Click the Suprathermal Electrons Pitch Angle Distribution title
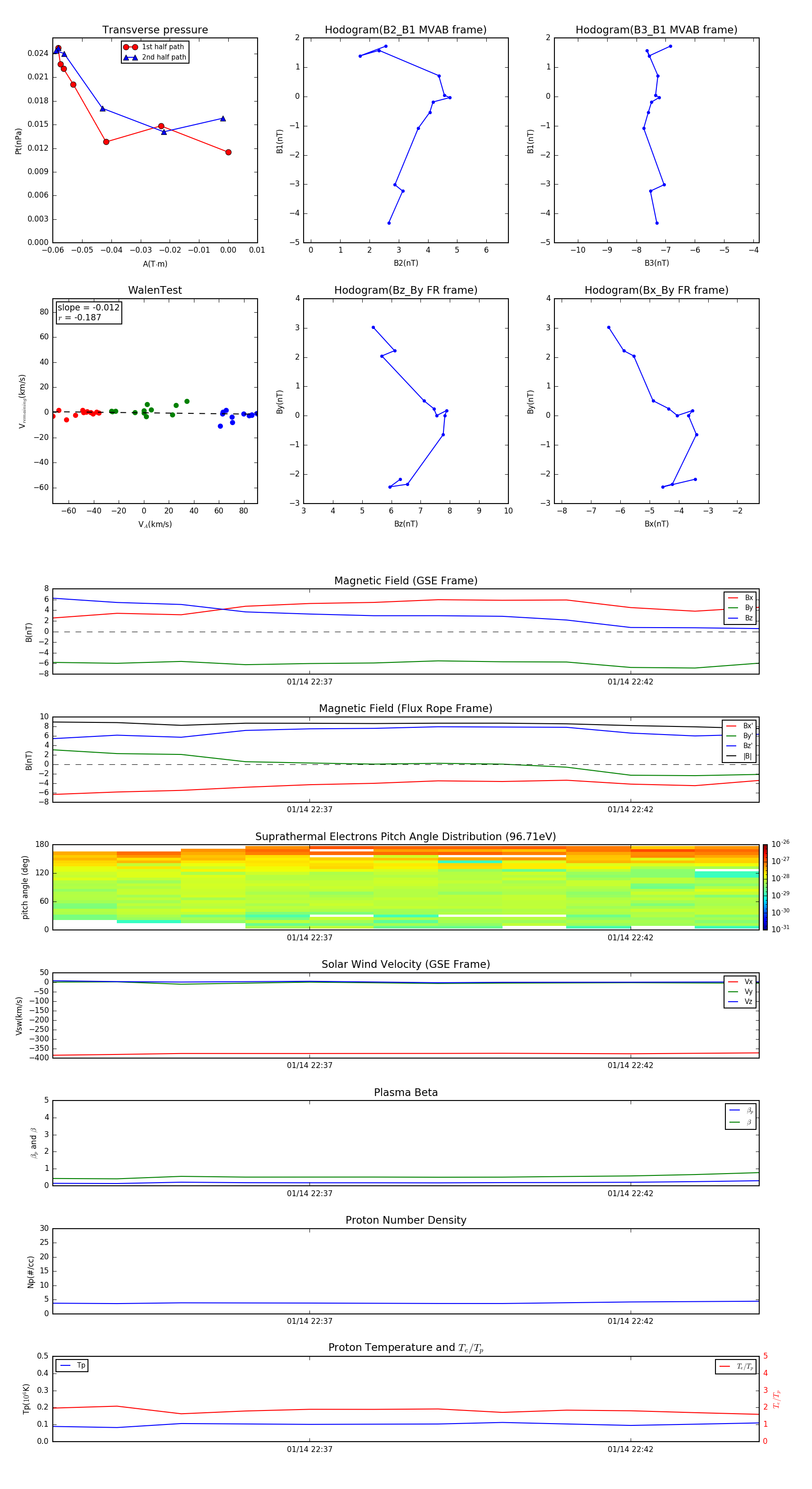This screenshot has height=1489, width=812. tap(406, 837)
